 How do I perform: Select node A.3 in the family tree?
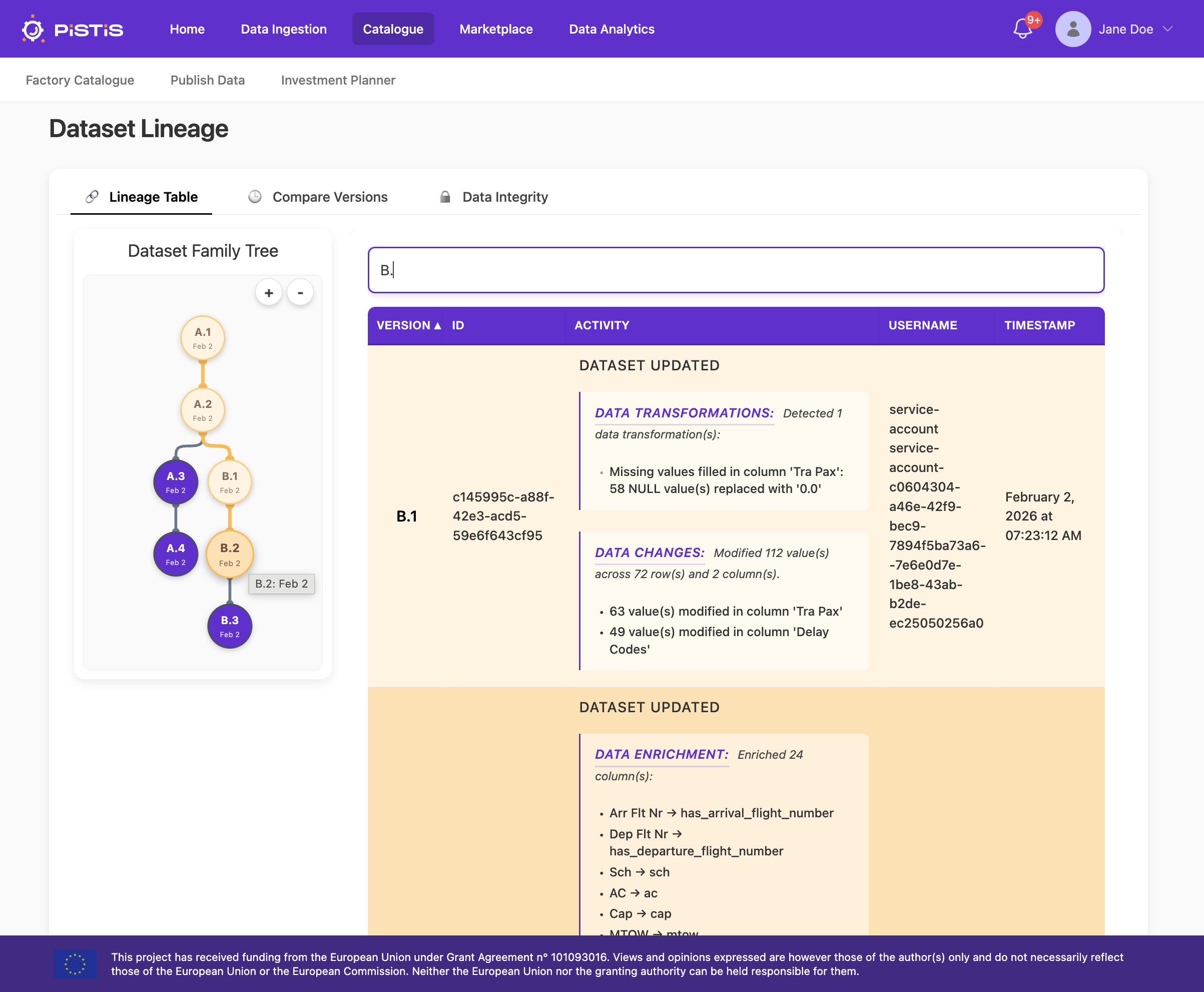point(176,481)
